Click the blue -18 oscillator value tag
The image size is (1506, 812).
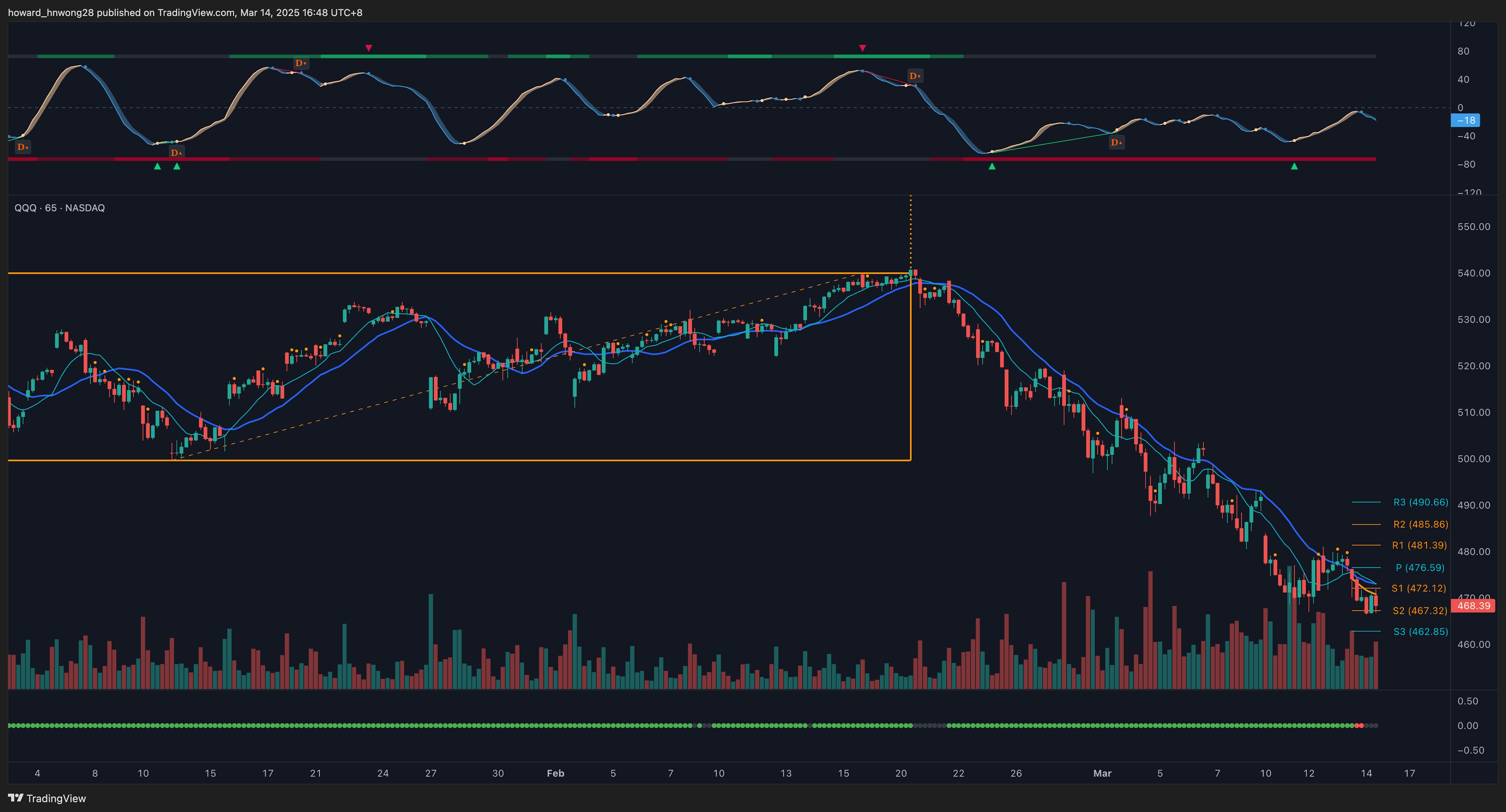click(1465, 120)
